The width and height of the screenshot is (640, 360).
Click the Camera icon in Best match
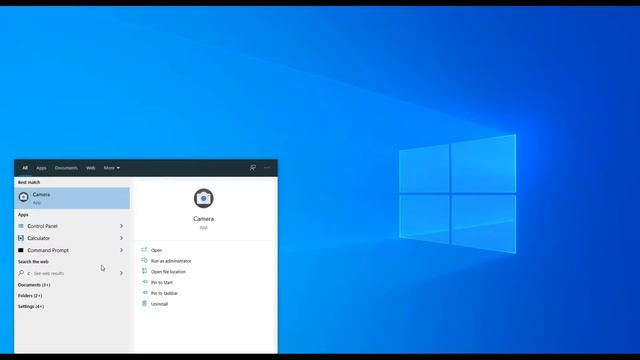point(24,197)
